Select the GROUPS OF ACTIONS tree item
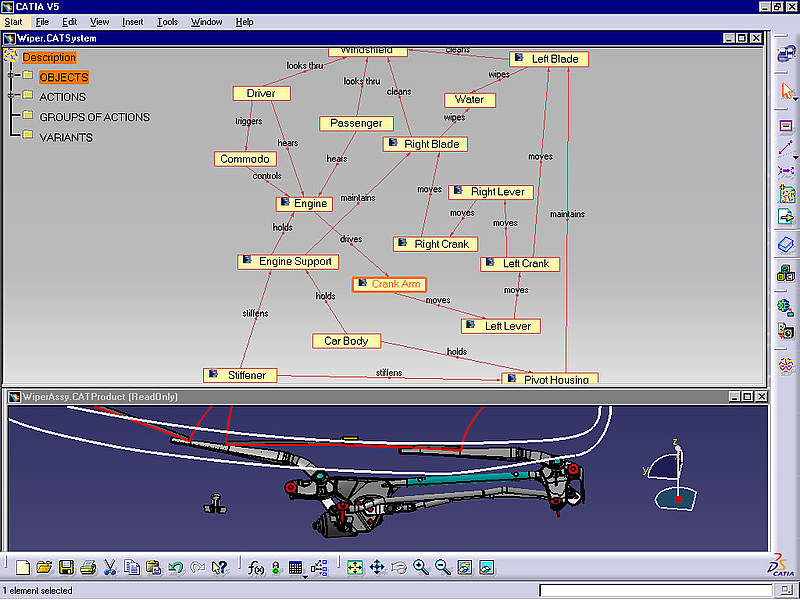 [94, 117]
